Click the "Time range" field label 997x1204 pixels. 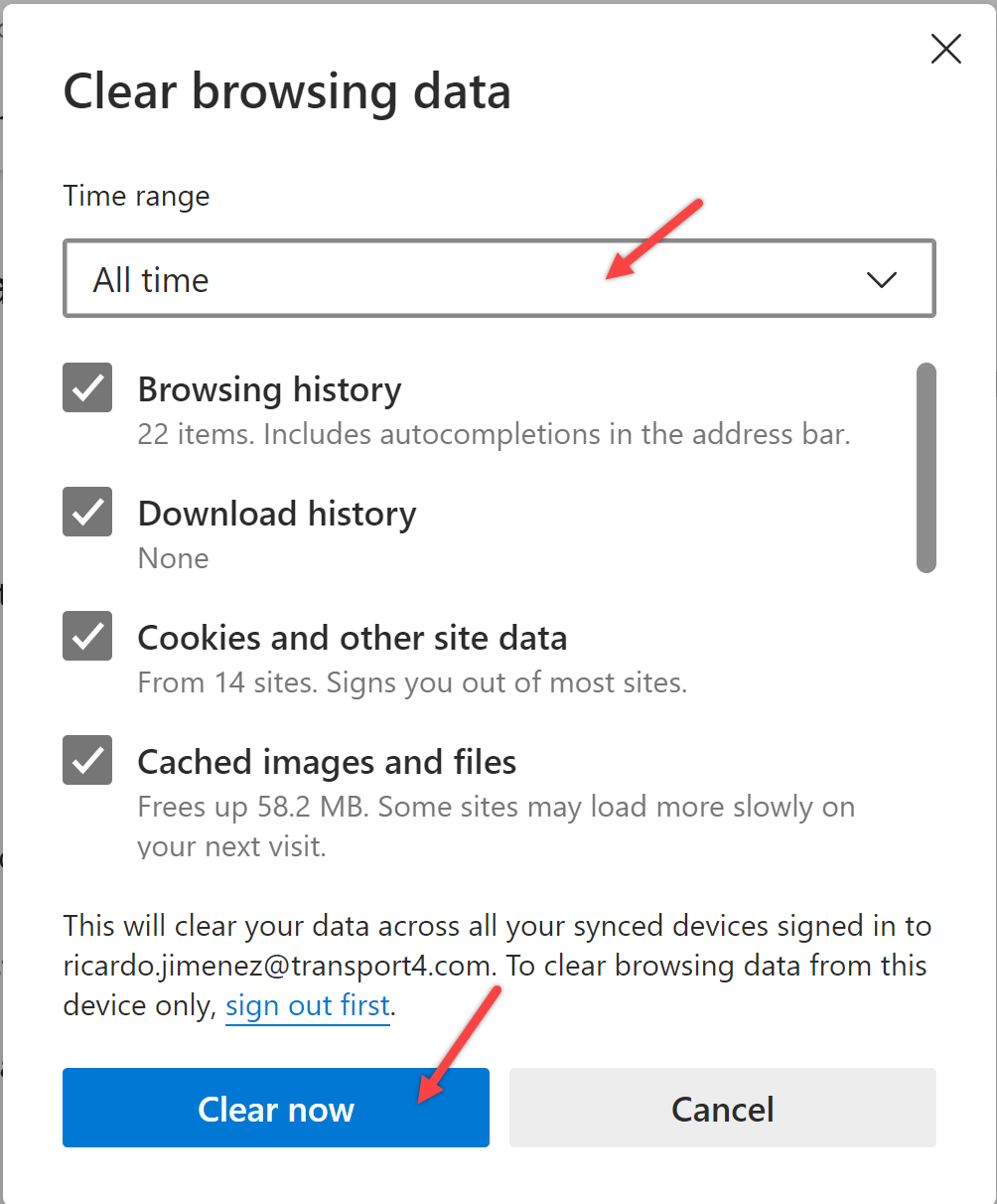tap(136, 196)
